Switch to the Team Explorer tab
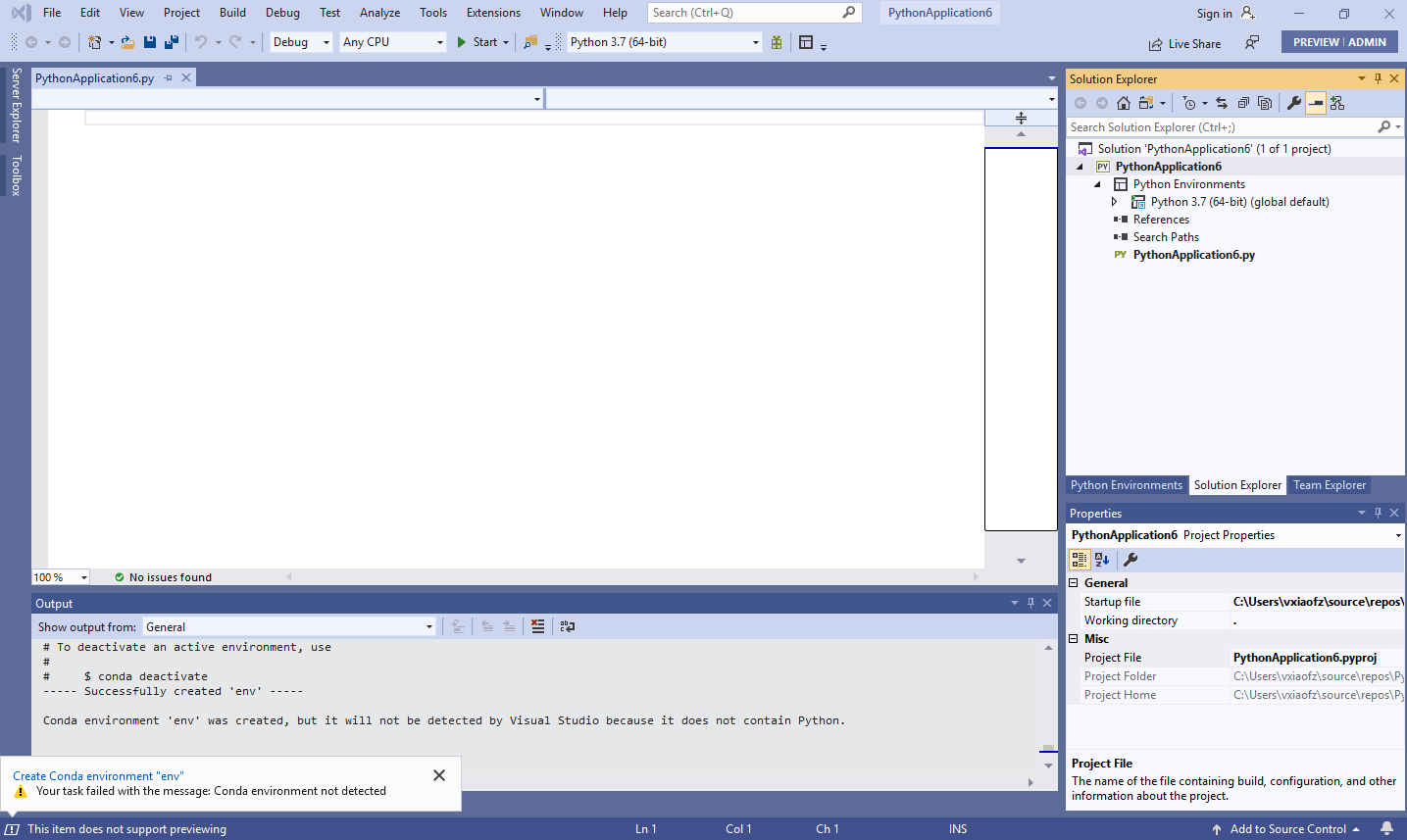Screen dimensions: 1407x840 point(1330,484)
